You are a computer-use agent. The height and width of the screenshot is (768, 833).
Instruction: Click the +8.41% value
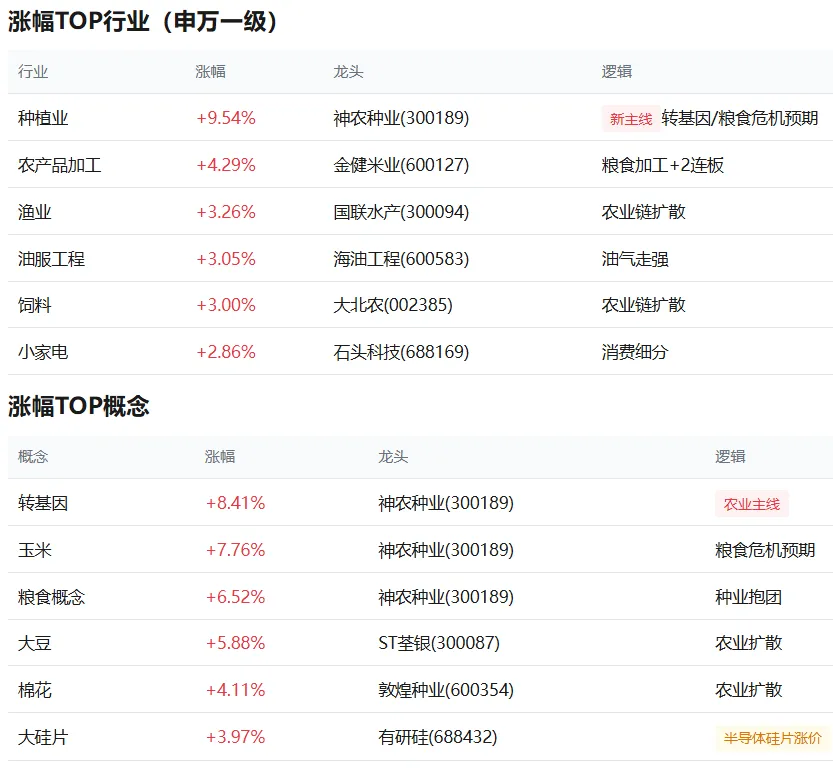point(235,503)
